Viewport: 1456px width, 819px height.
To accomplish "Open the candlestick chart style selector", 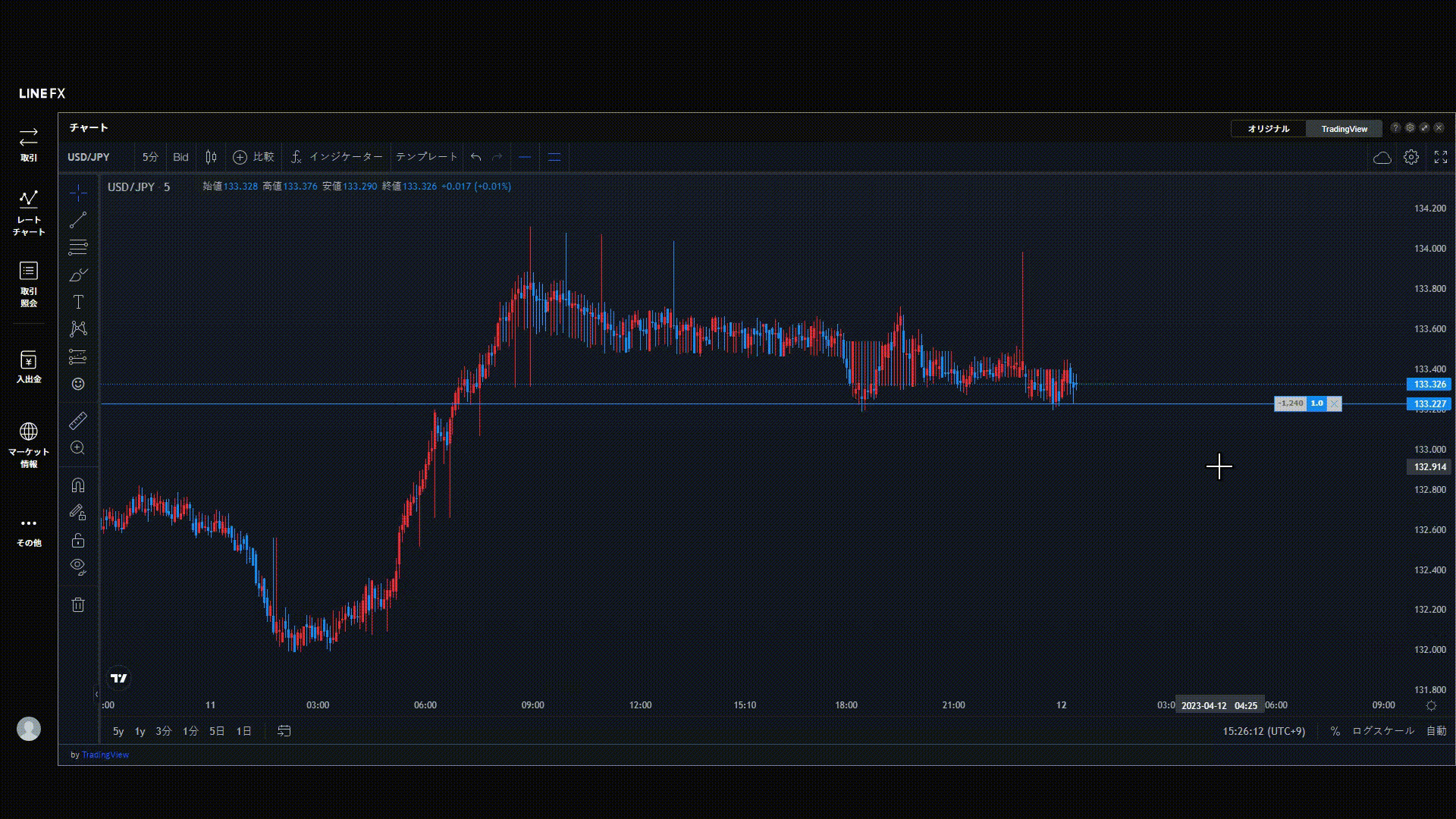I will (212, 157).
